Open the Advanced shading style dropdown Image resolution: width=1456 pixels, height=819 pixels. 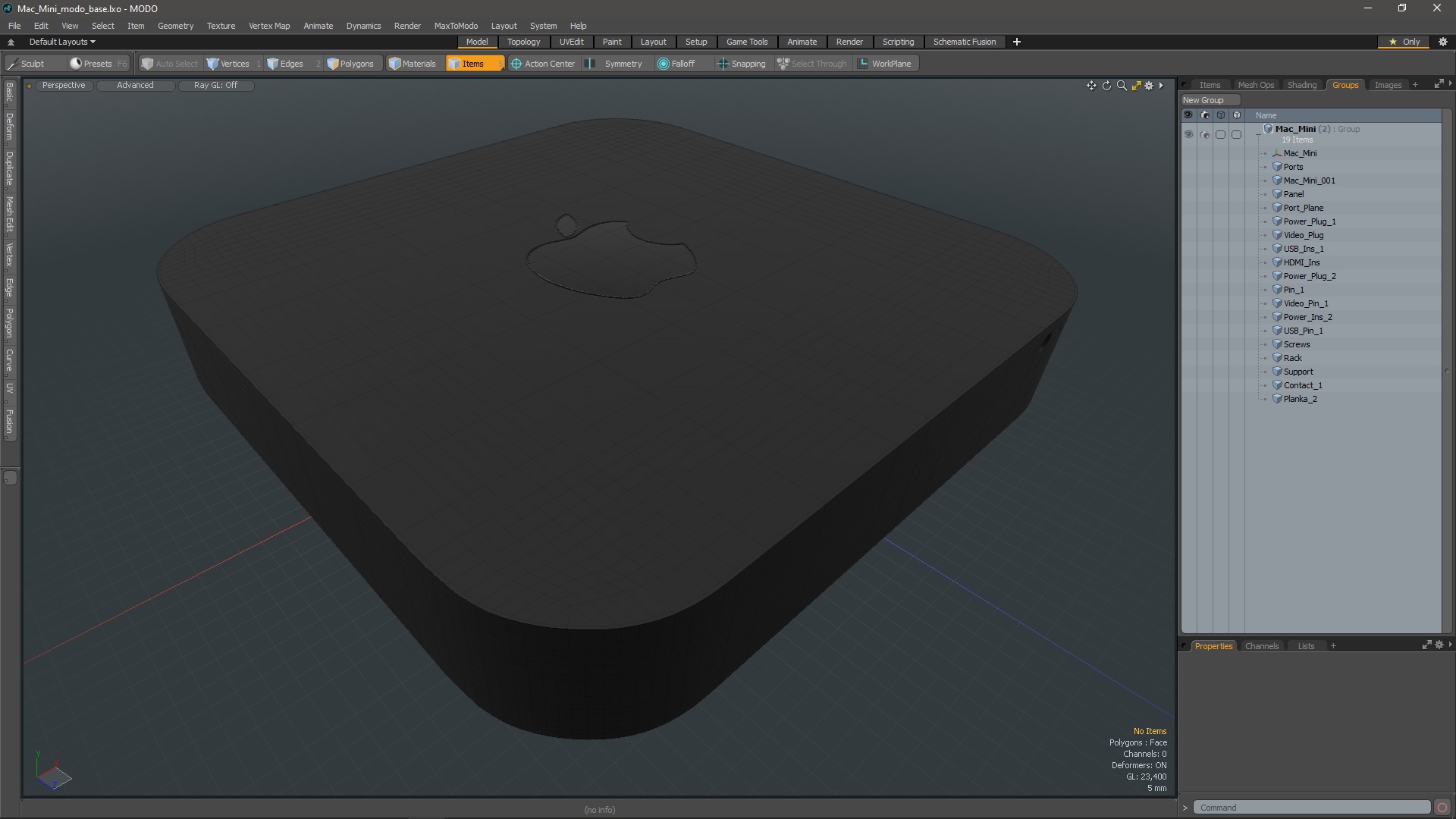[x=135, y=85]
